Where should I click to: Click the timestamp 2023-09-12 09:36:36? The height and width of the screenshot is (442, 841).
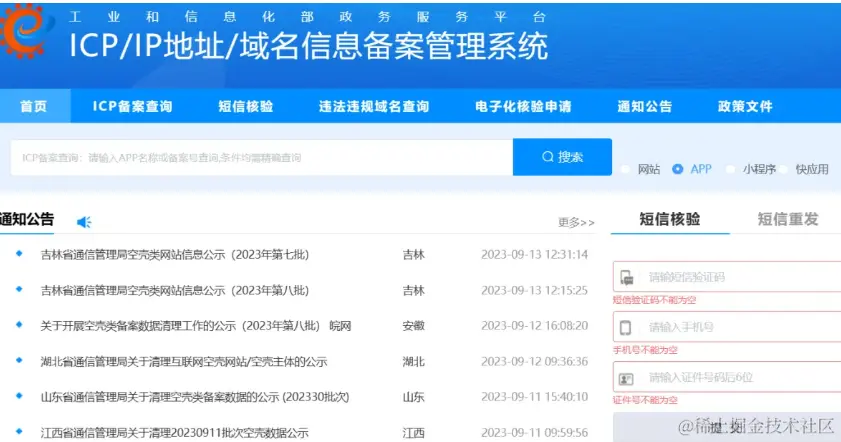[535, 362]
